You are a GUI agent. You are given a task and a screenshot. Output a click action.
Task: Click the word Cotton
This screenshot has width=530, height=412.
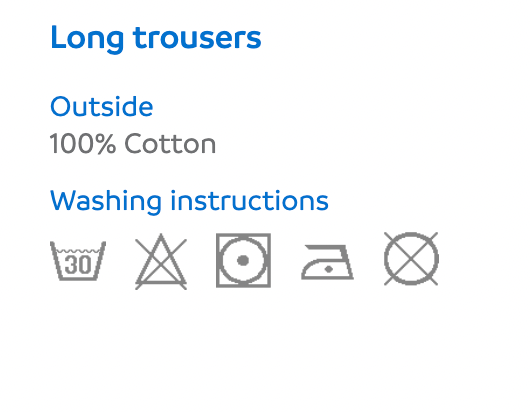click(170, 144)
